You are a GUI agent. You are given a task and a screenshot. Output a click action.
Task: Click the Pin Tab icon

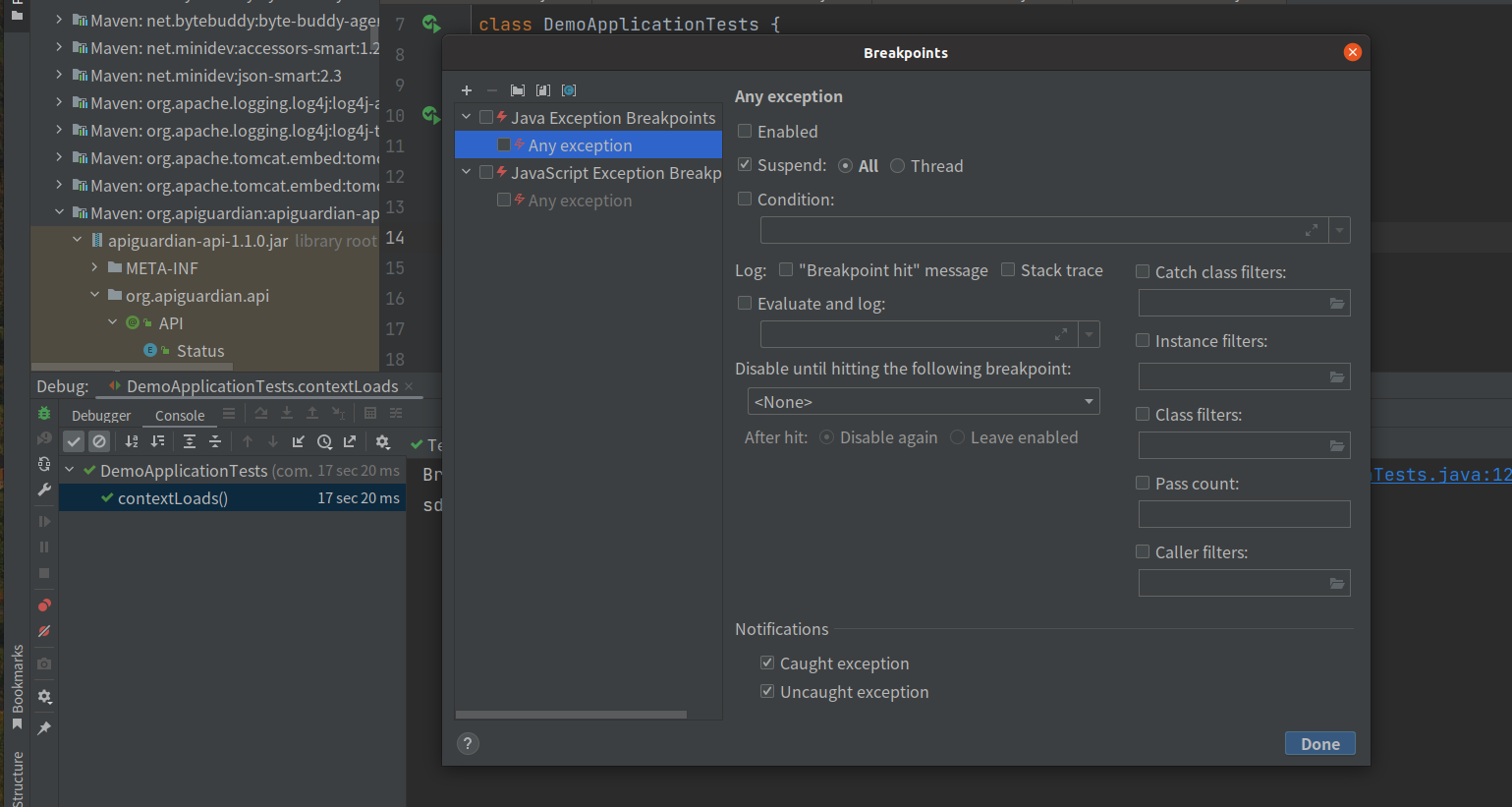pyautogui.click(x=44, y=728)
